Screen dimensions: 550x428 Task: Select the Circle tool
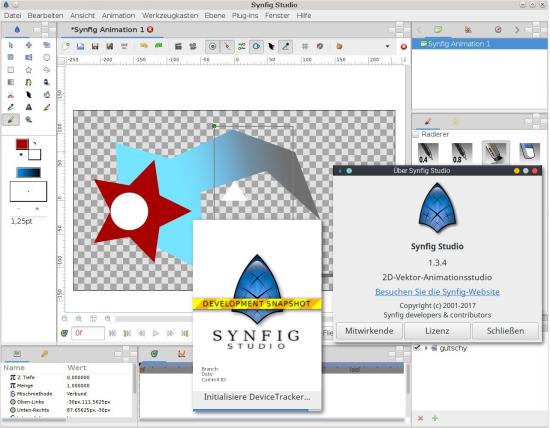[x=46, y=57]
